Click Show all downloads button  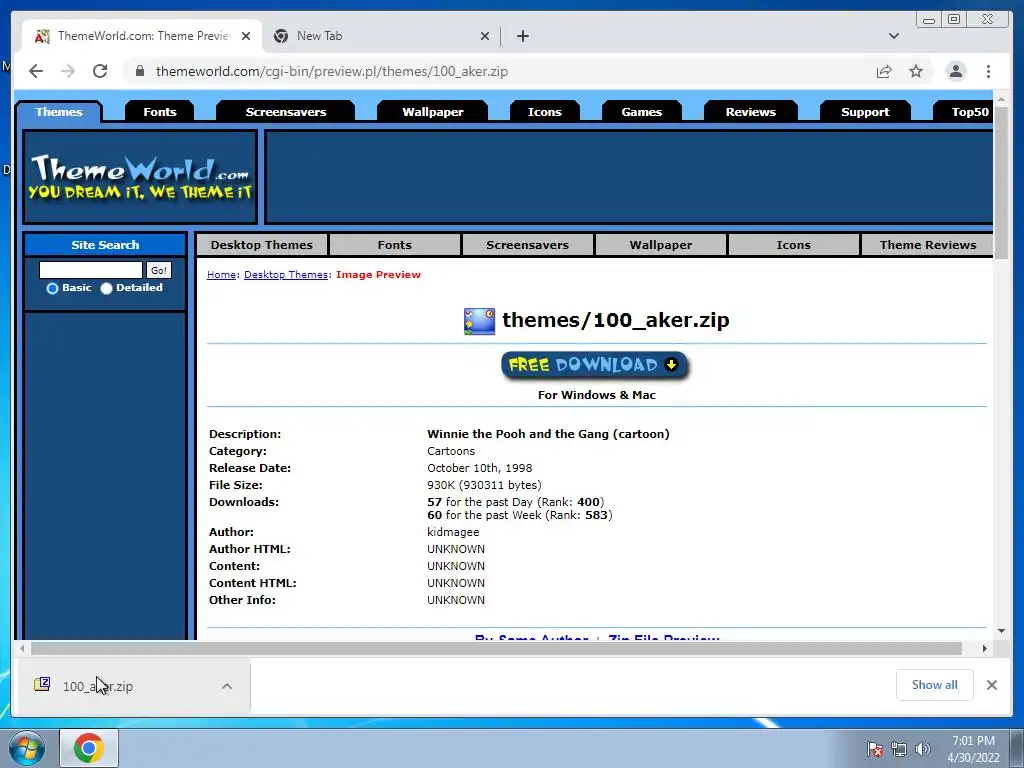tap(935, 685)
